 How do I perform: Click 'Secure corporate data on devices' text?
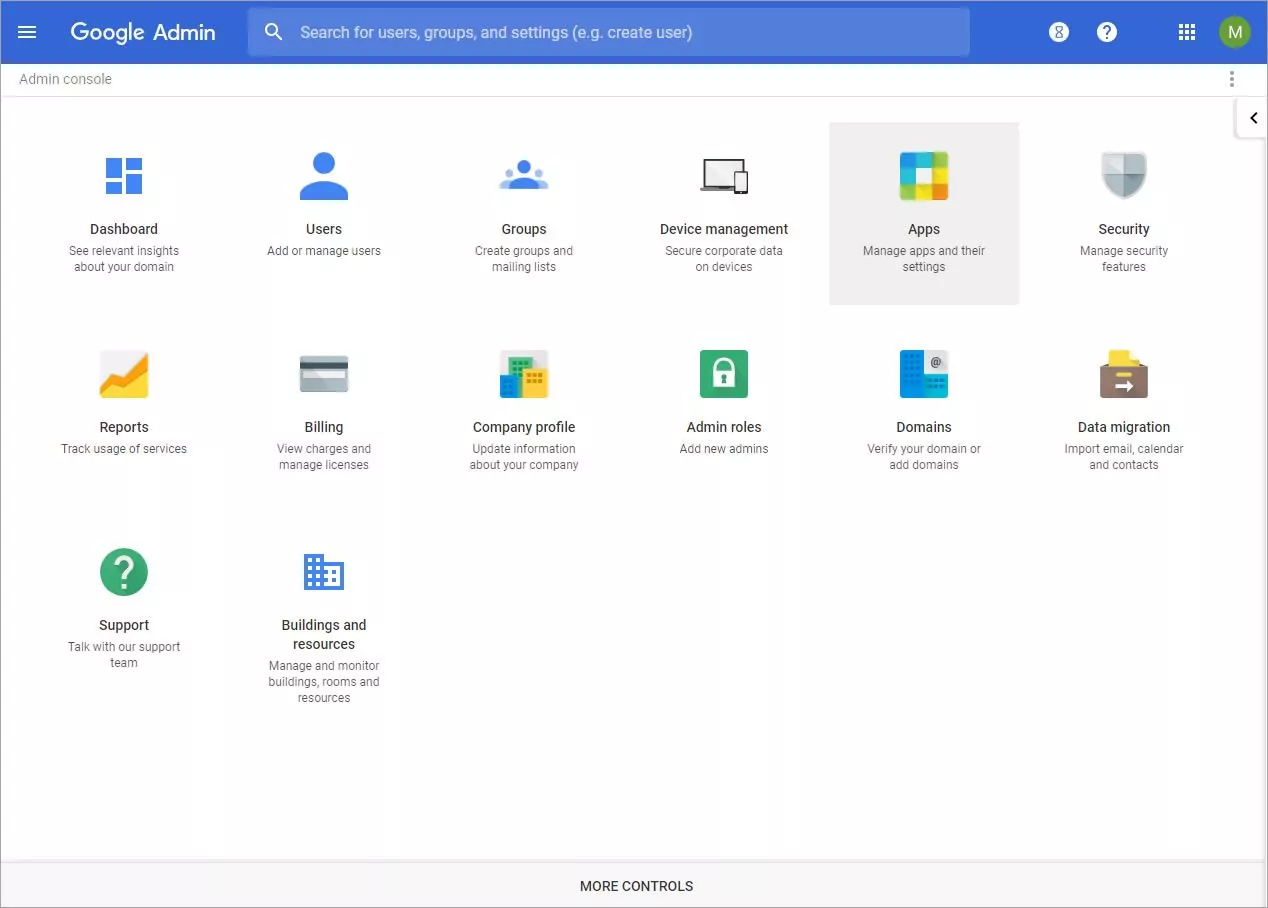(724, 259)
